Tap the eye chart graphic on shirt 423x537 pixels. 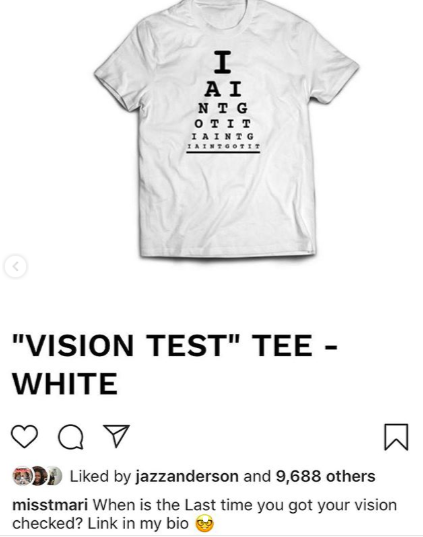(223, 102)
